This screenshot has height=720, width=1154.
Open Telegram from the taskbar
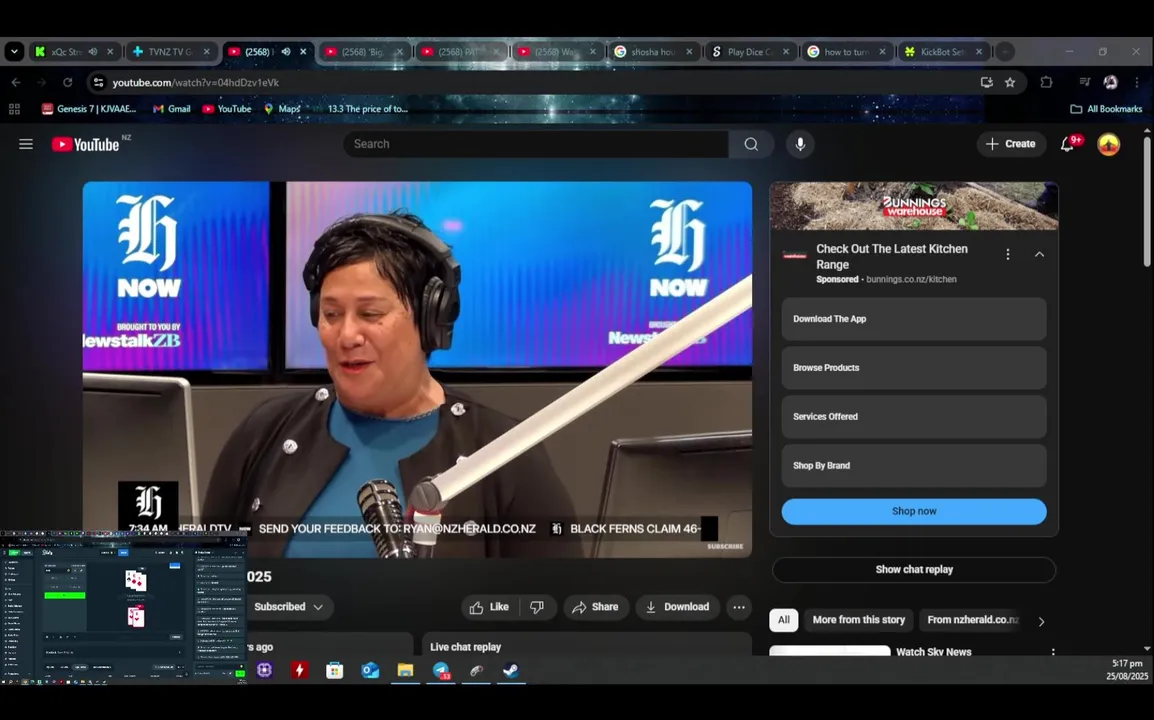(x=441, y=670)
